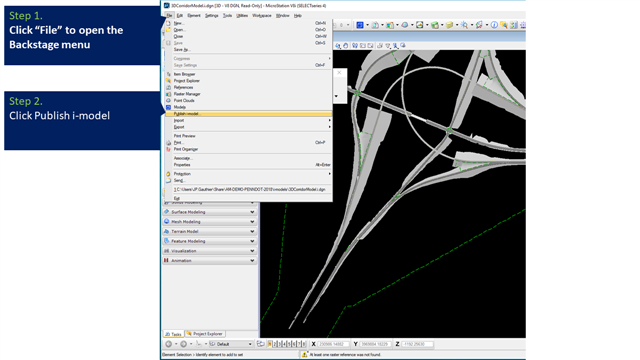Click the warning icon in status bar
This screenshot has height=360, width=640.
304,354
